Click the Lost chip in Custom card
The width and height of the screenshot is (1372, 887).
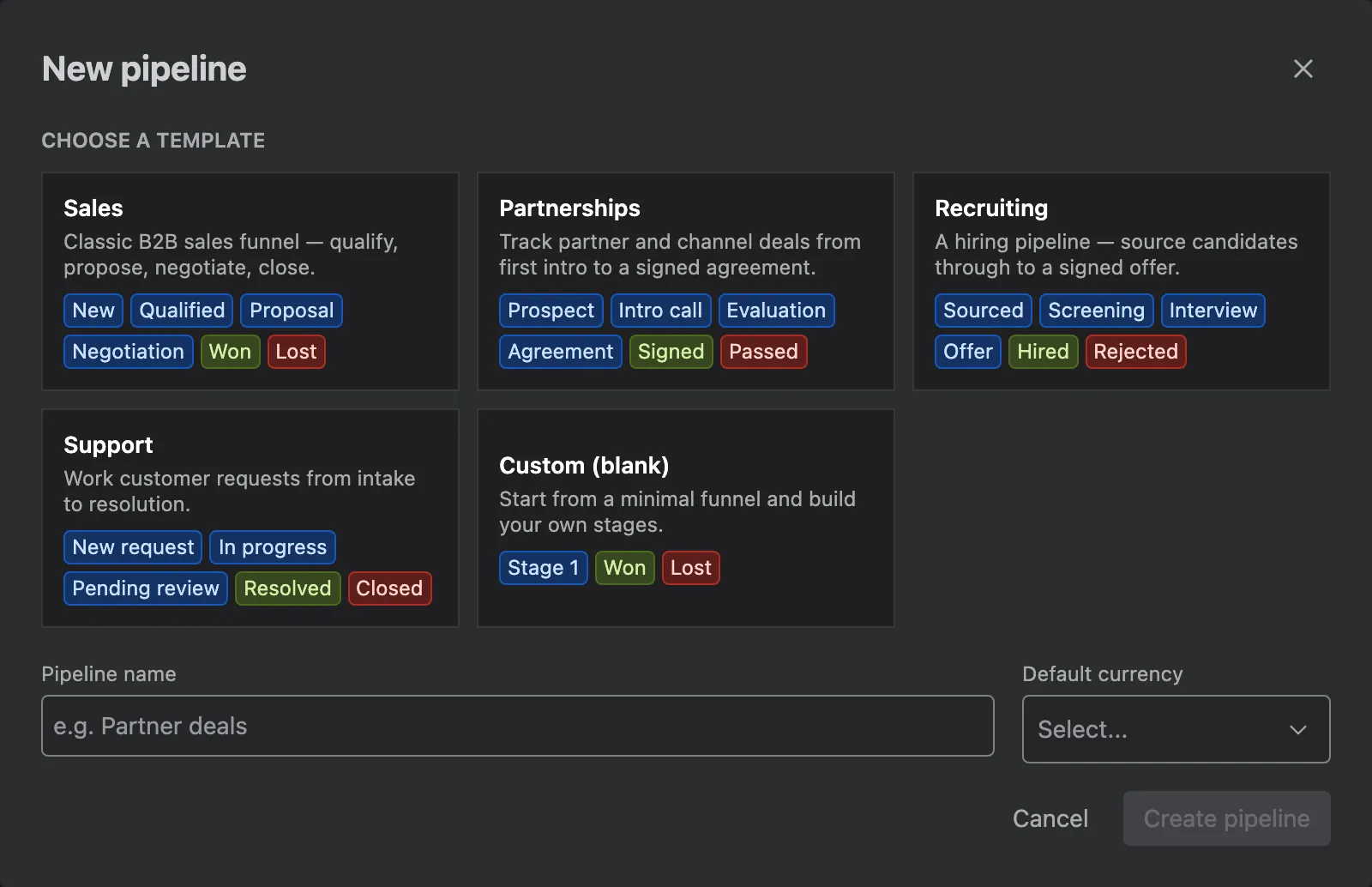coord(690,568)
